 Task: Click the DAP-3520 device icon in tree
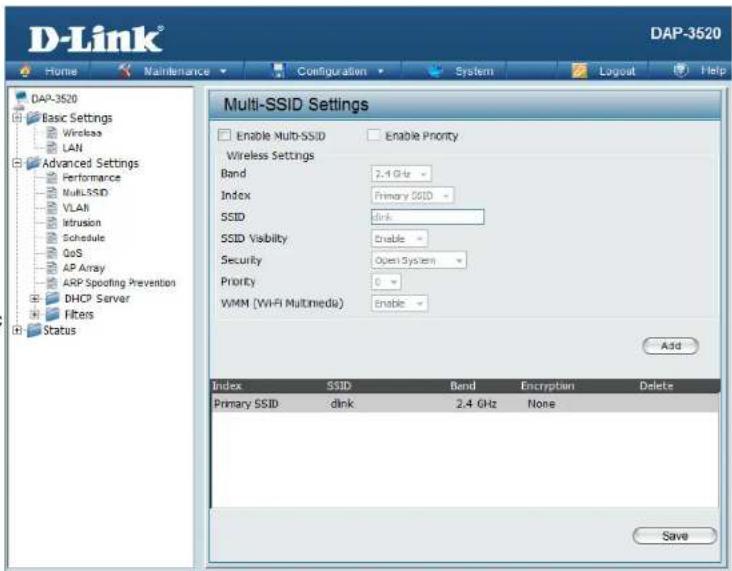(x=21, y=99)
